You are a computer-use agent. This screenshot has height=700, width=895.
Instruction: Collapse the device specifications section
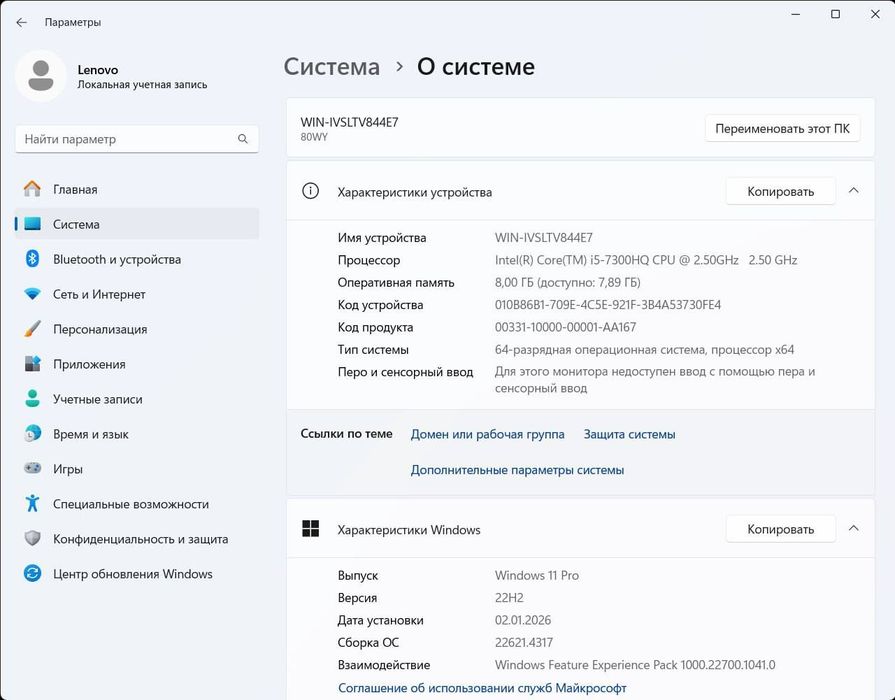click(x=853, y=191)
